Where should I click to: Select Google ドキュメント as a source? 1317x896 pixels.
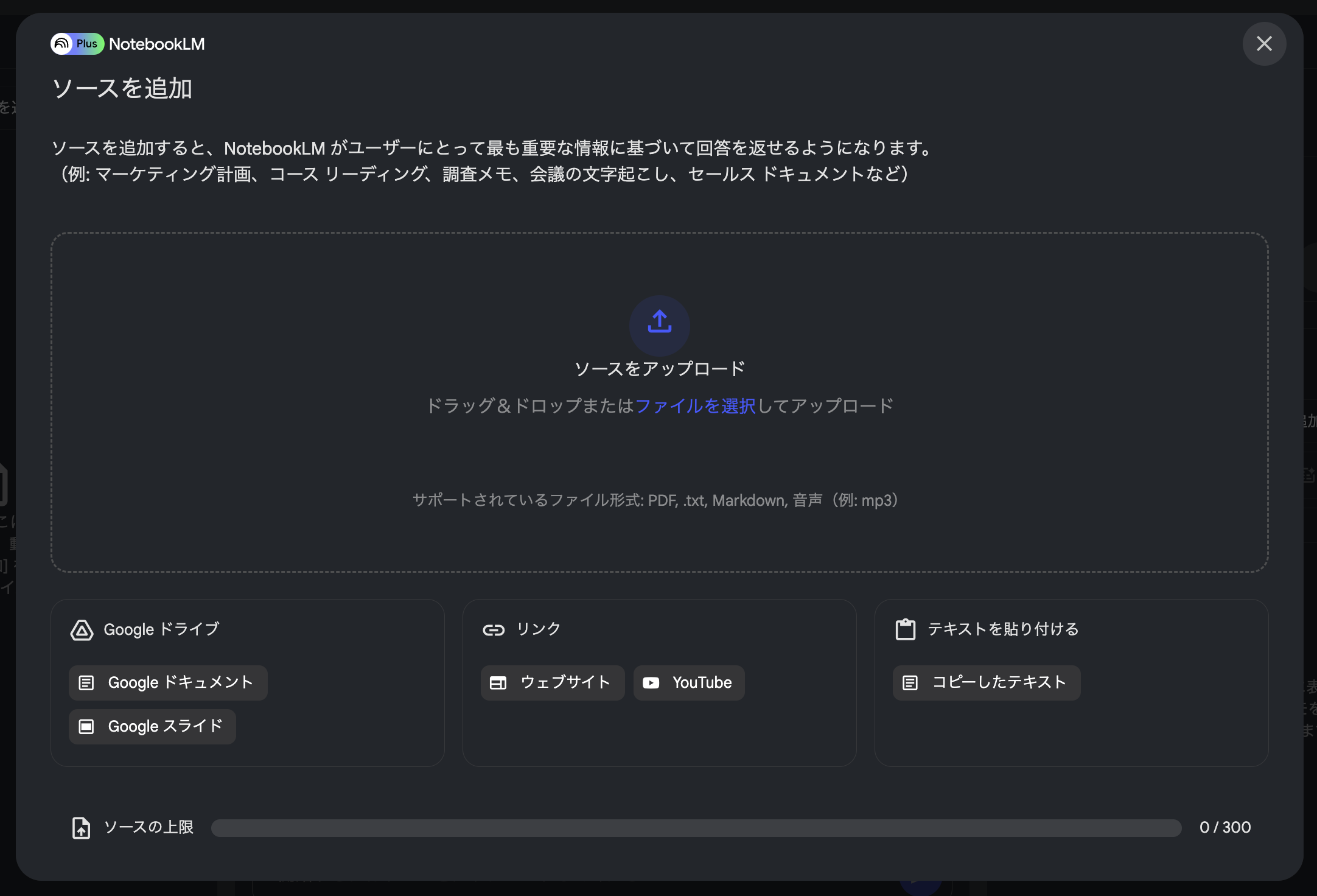168,682
